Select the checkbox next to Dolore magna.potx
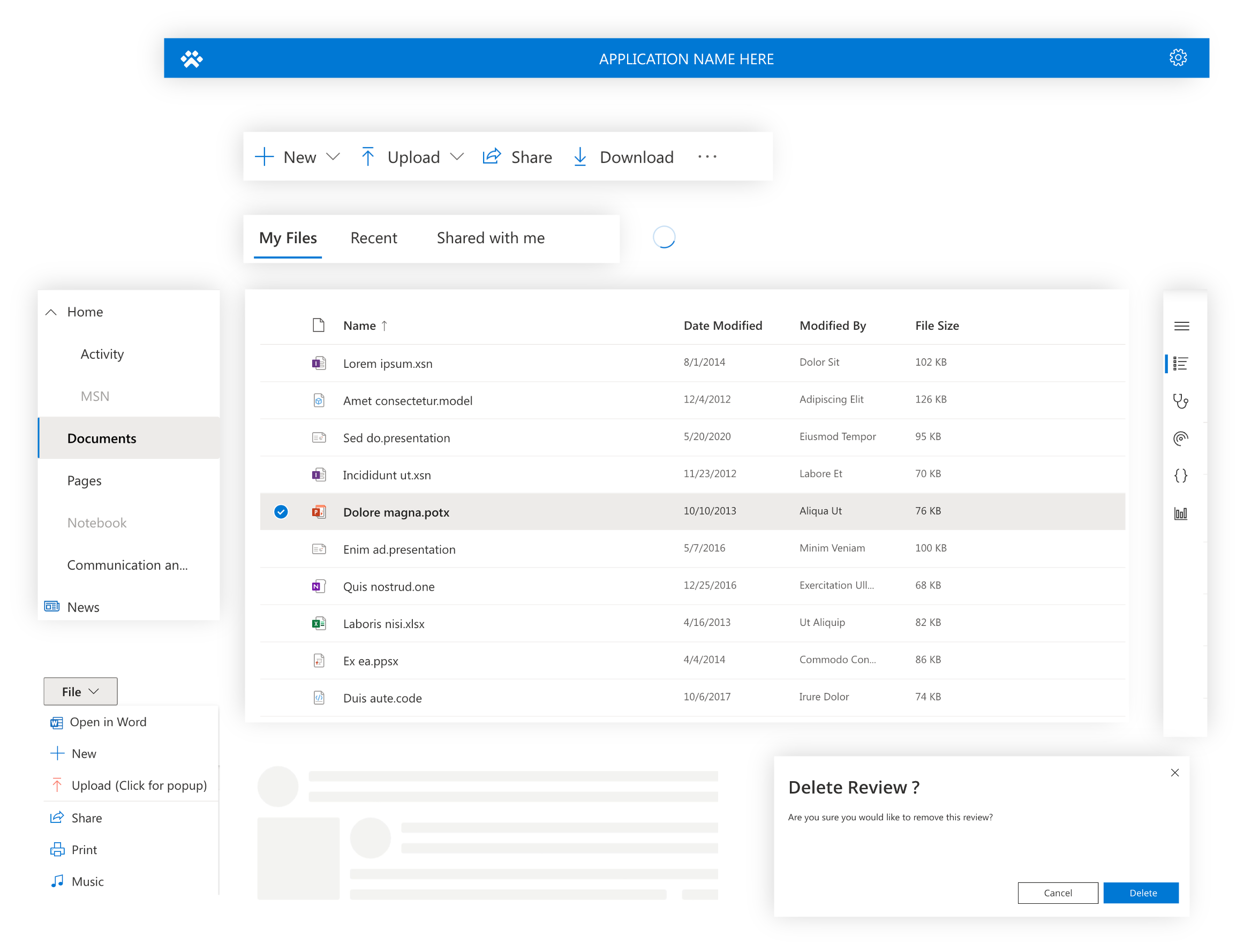The image size is (1244, 952). [x=280, y=511]
